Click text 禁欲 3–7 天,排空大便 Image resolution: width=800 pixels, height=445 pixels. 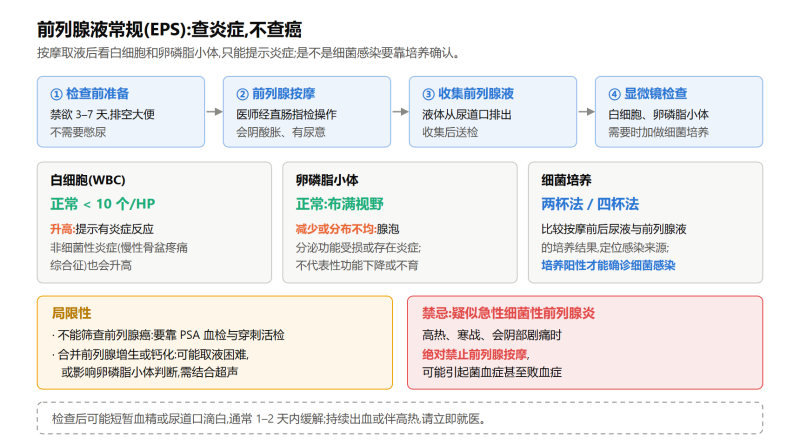click(x=103, y=114)
